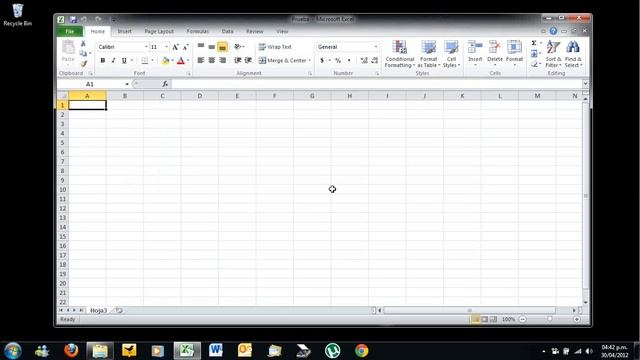Apply Accounting dollar format
This screenshot has height=360, width=640.
point(322,60)
